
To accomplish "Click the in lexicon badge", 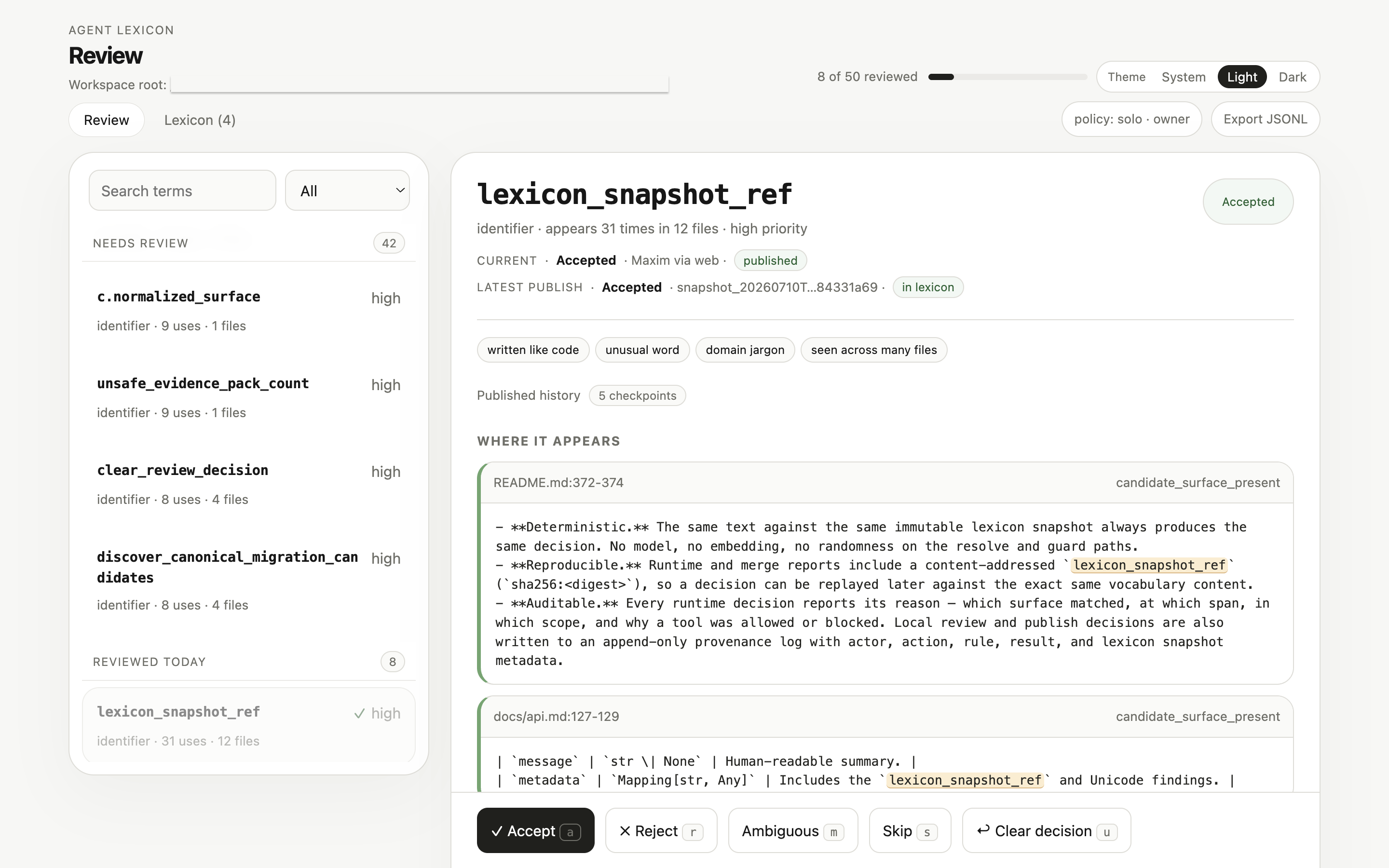I will pos(927,287).
